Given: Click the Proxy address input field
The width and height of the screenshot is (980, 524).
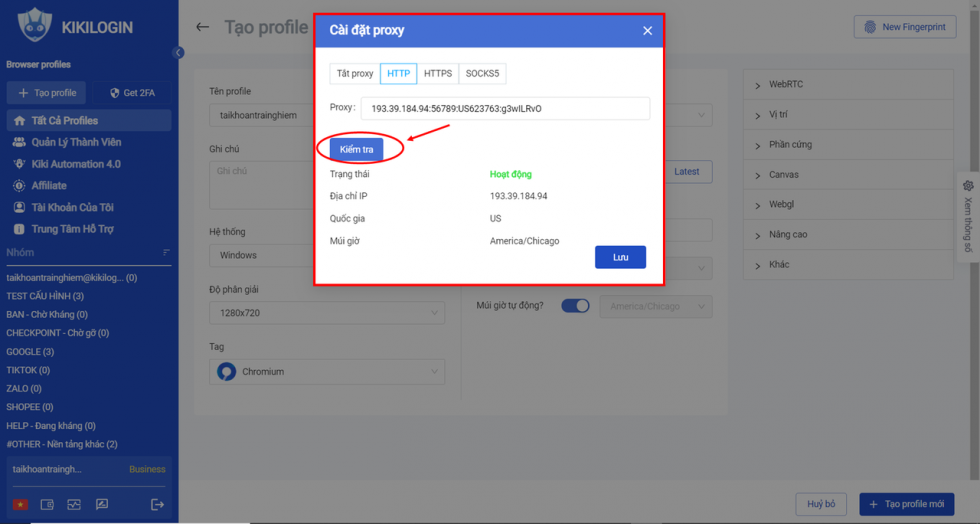Looking at the screenshot, I should (x=505, y=108).
